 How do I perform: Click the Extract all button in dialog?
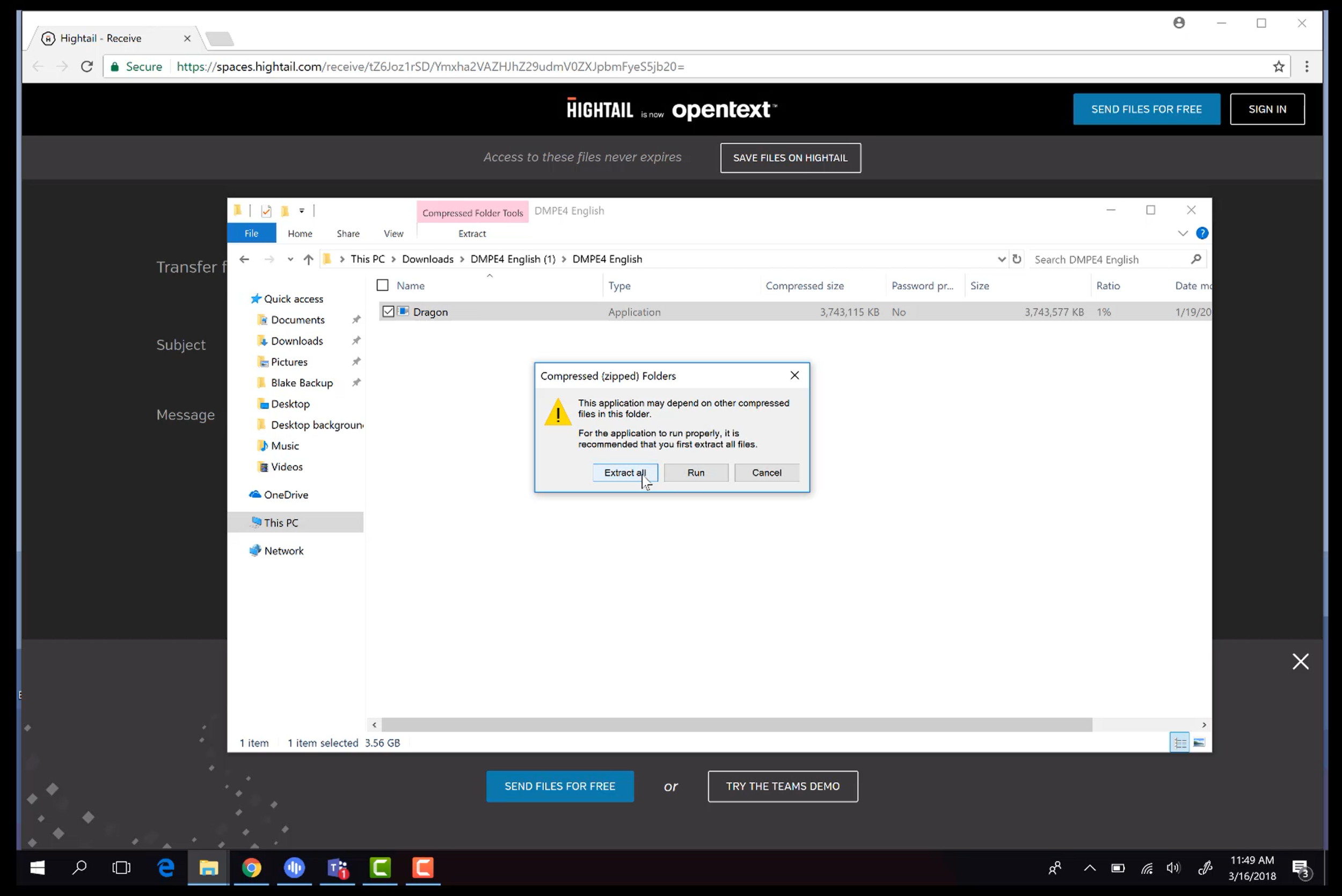pos(625,472)
